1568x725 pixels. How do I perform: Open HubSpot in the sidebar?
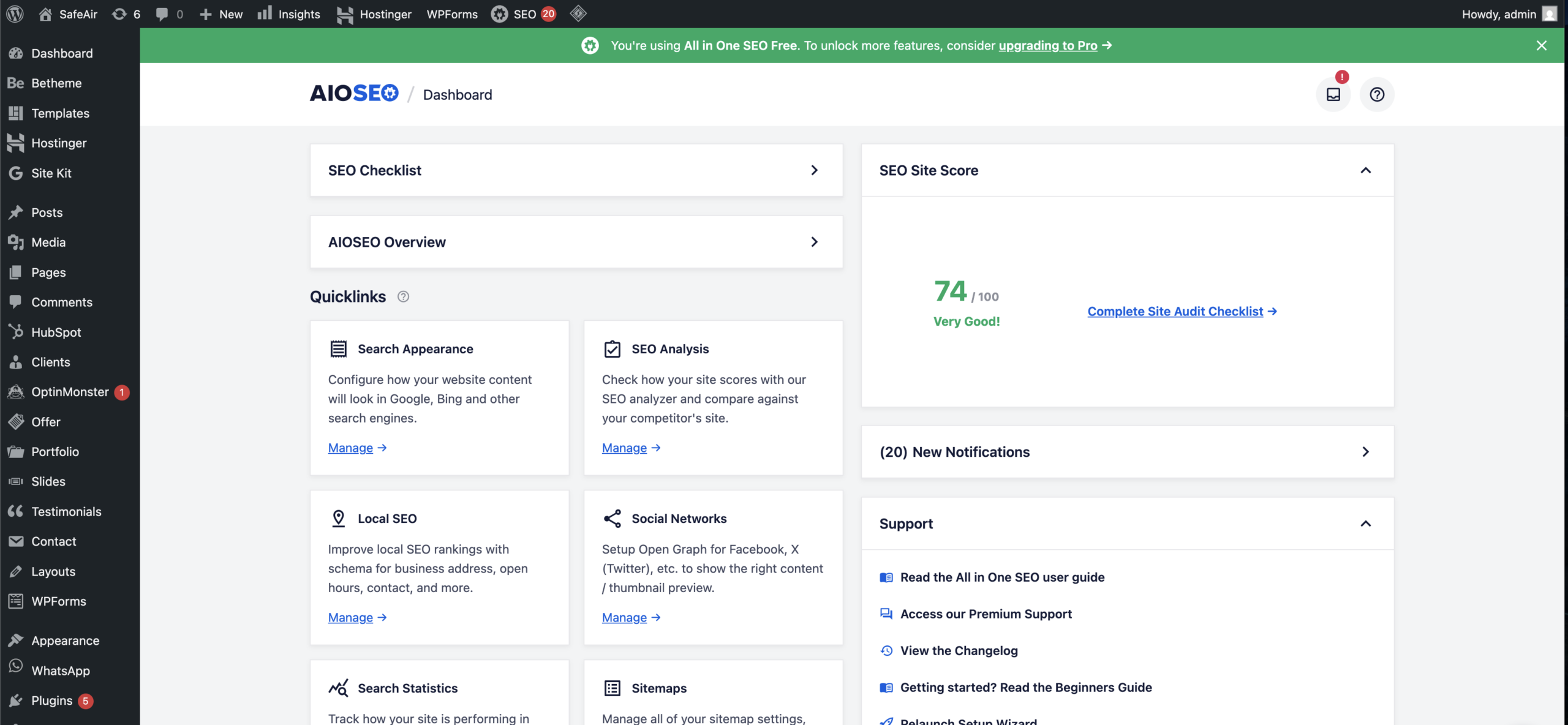(70, 332)
